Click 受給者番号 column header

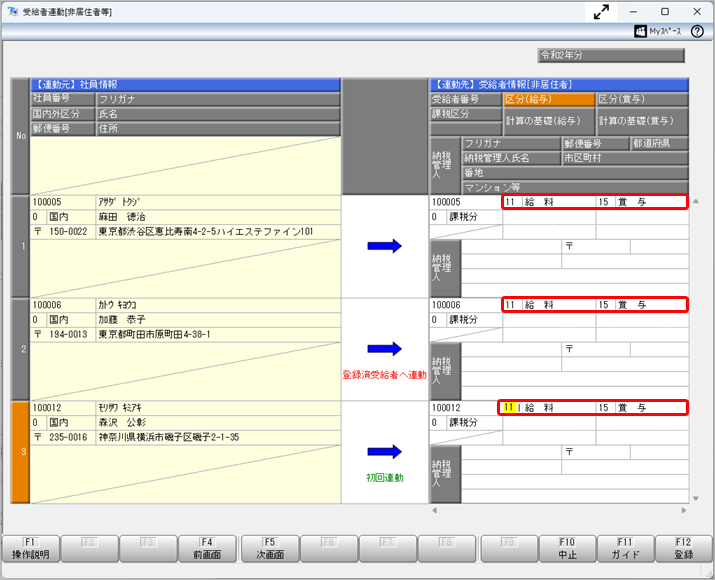(466, 99)
